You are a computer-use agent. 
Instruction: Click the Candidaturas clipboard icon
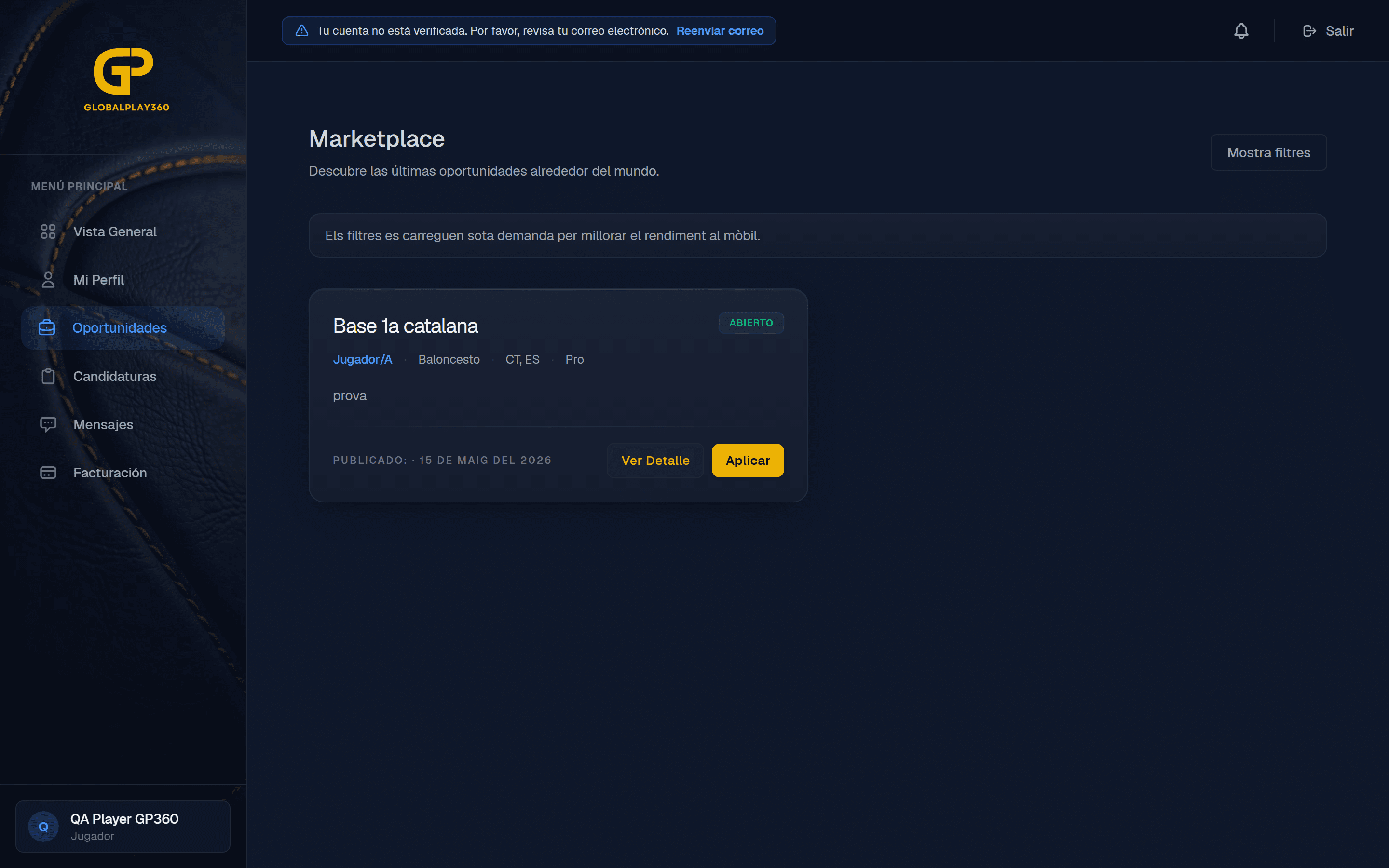tap(48, 376)
